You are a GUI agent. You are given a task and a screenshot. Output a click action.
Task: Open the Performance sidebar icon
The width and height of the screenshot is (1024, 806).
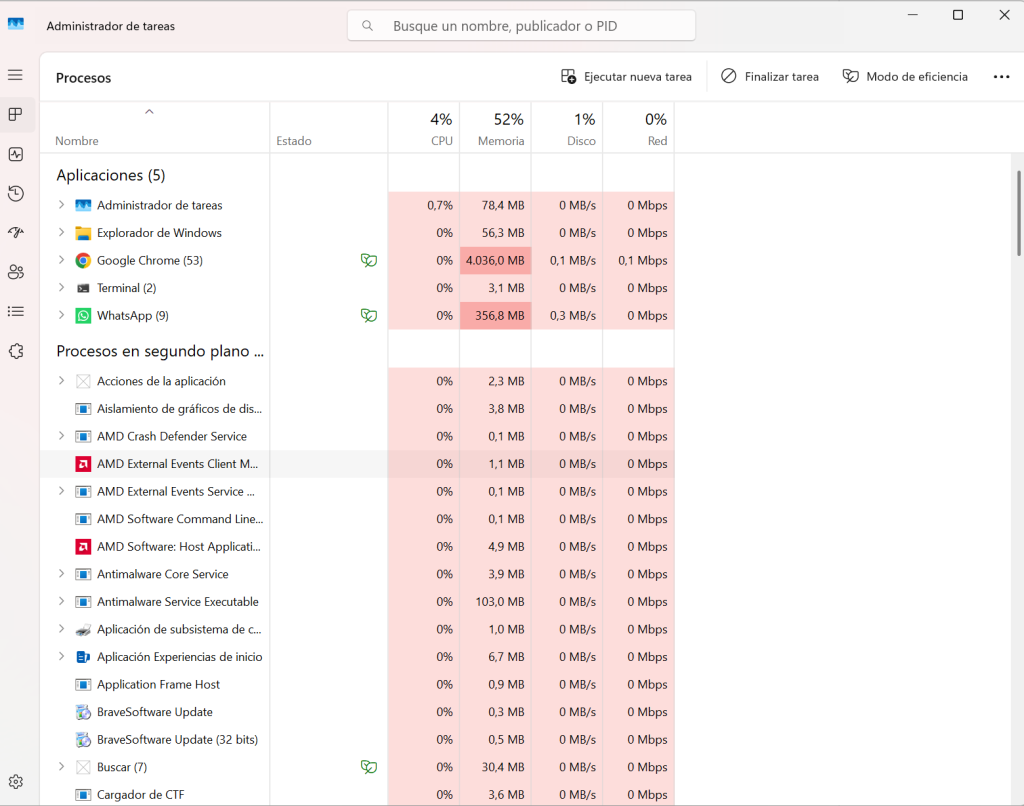tap(16, 154)
